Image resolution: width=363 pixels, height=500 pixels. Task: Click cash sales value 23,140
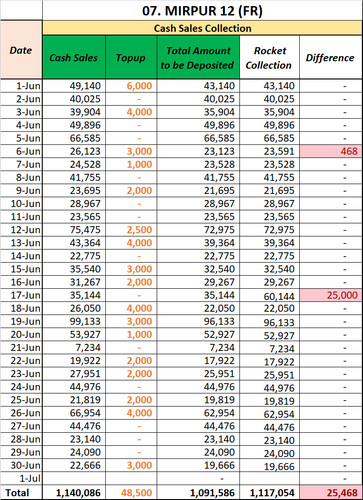tap(74, 439)
